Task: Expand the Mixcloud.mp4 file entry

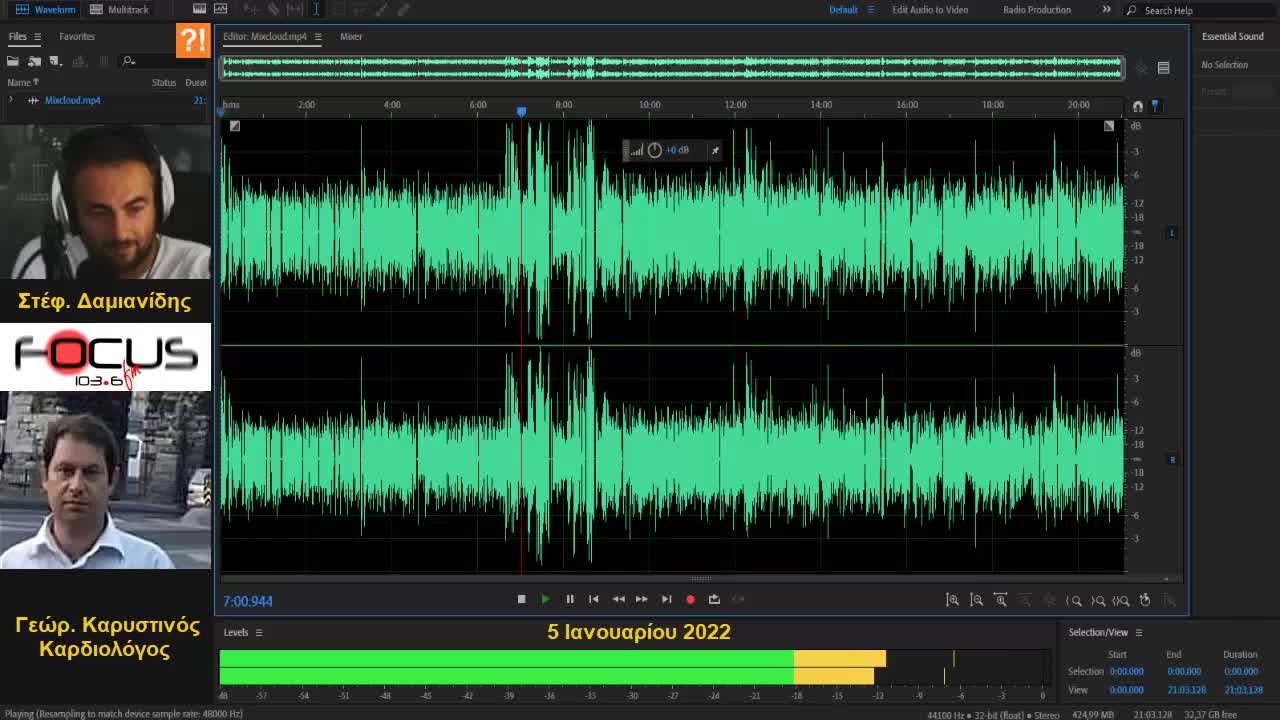Action: (11, 100)
